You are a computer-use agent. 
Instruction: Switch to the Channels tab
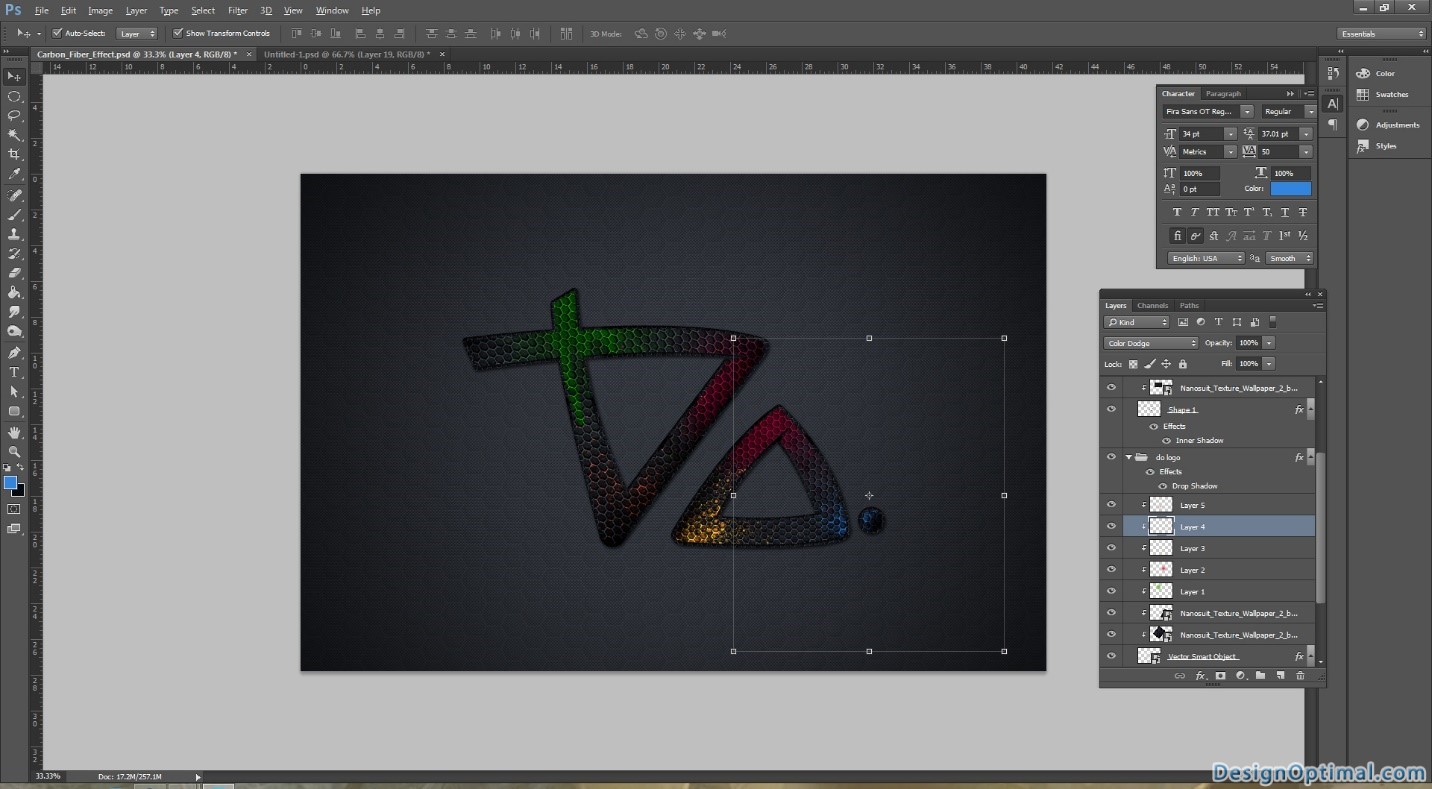point(1152,305)
